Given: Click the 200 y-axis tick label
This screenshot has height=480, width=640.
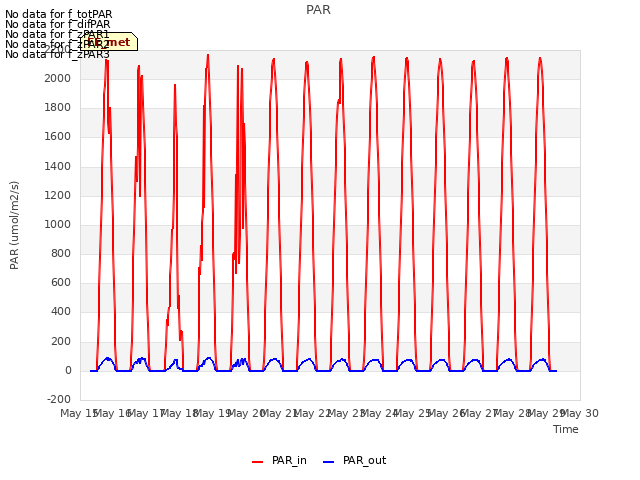Looking at the screenshot, I should [x=61, y=341].
